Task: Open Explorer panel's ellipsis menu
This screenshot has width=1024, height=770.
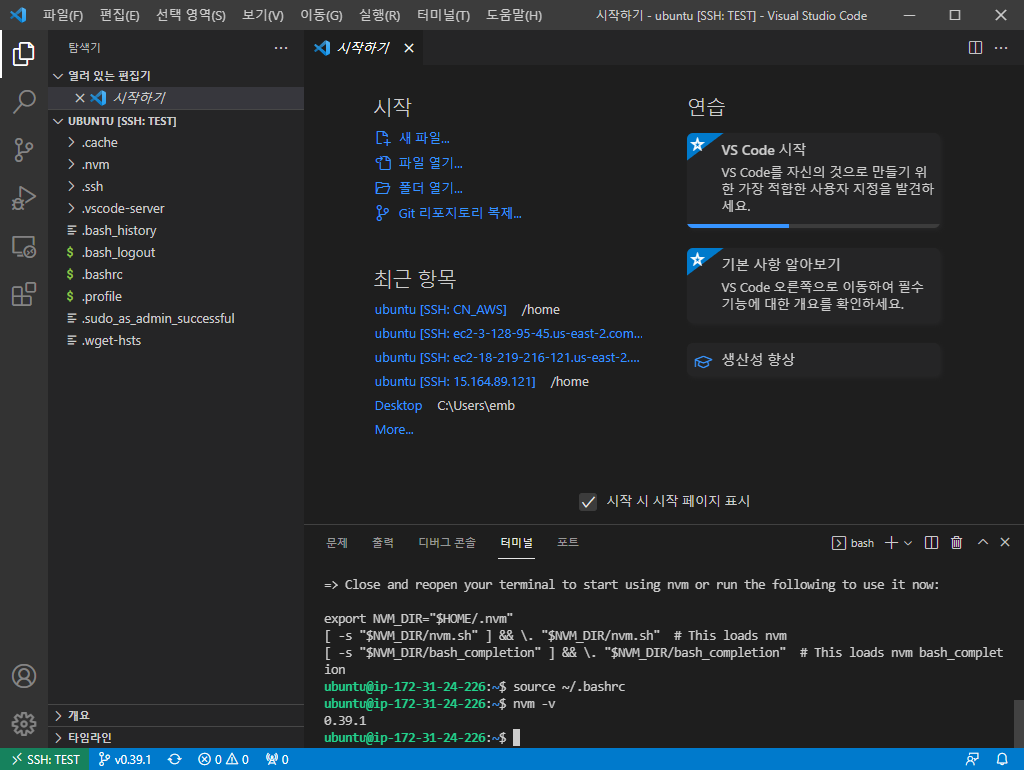Action: click(281, 48)
